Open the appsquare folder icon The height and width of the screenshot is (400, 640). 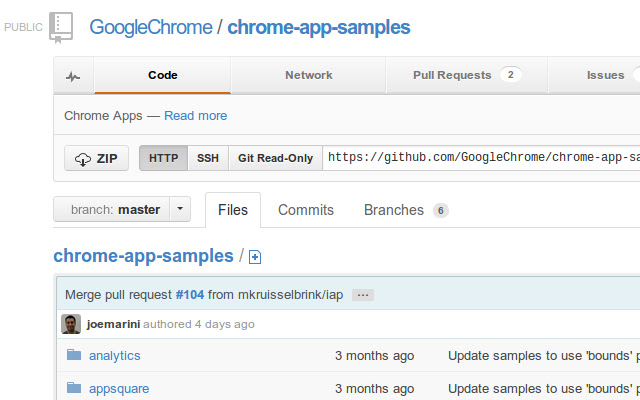tap(74, 387)
